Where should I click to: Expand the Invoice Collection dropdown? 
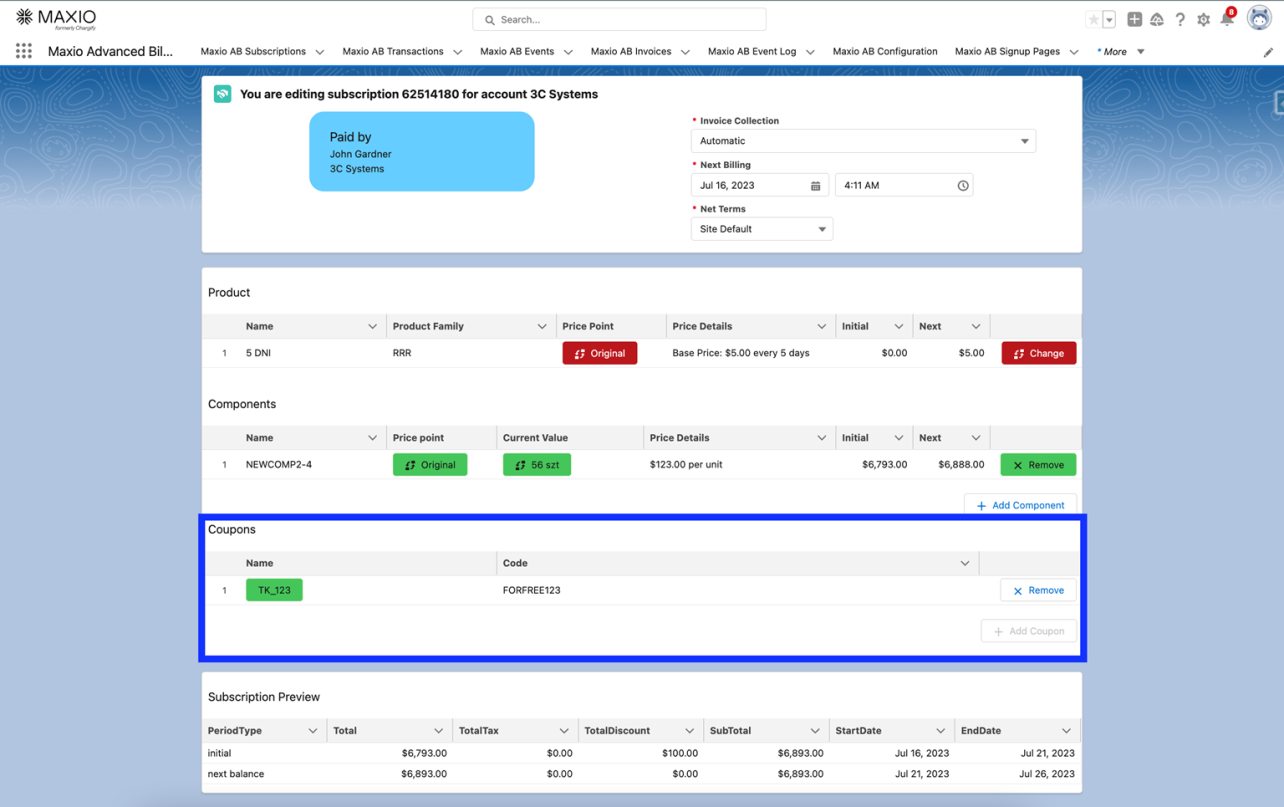coord(863,141)
